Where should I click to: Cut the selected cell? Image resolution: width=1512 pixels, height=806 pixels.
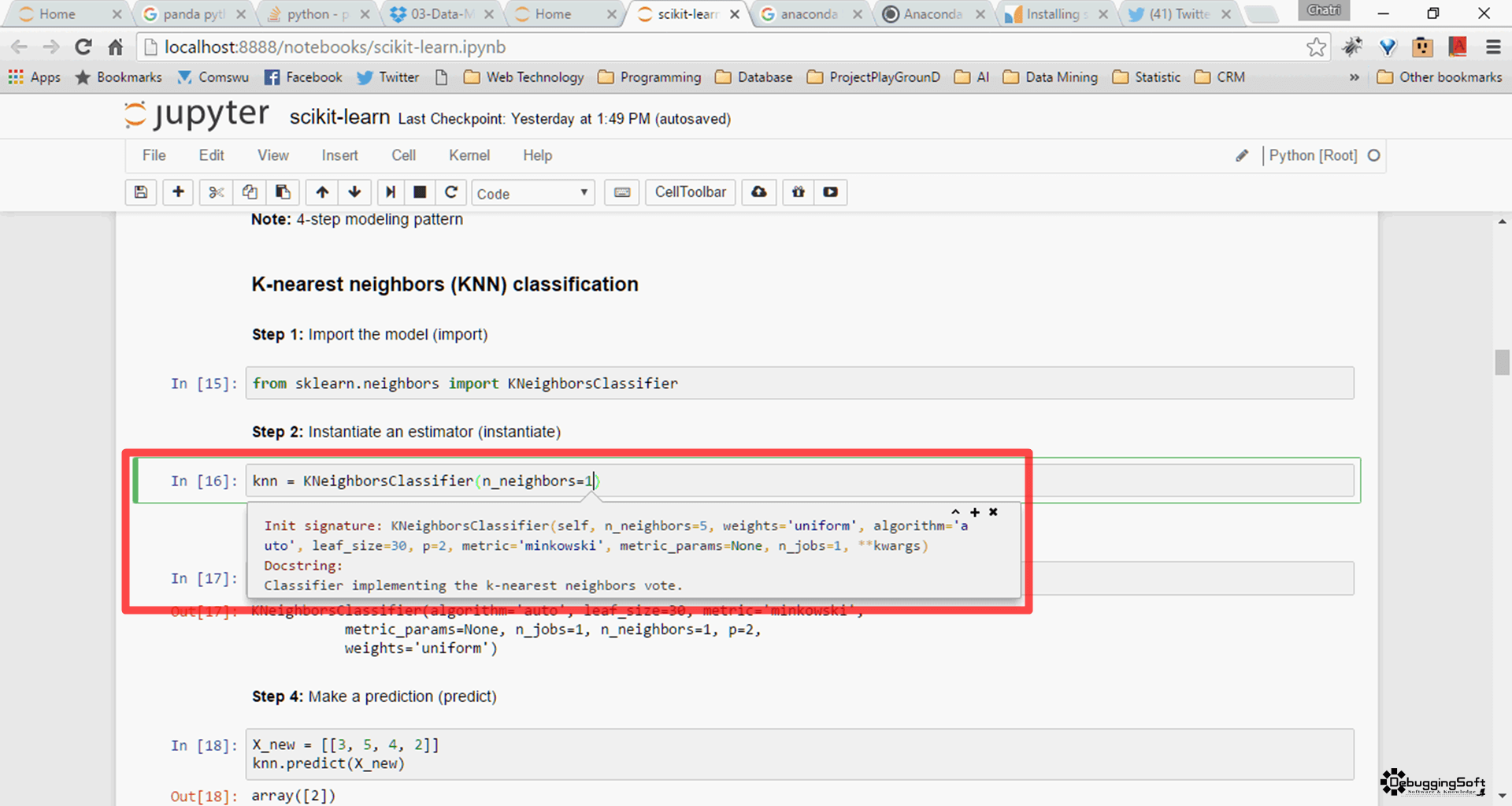(215, 192)
